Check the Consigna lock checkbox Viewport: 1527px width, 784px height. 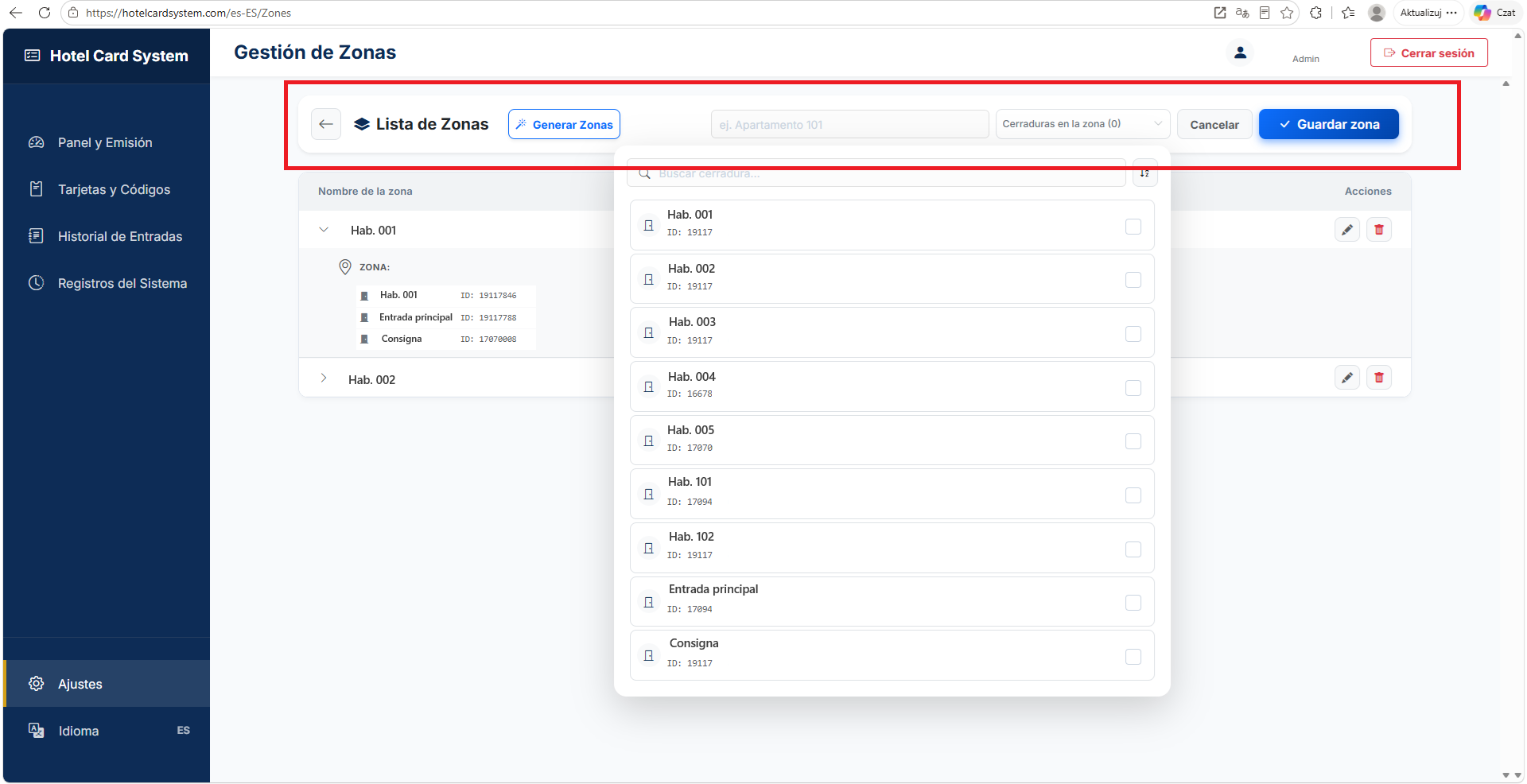1133,657
